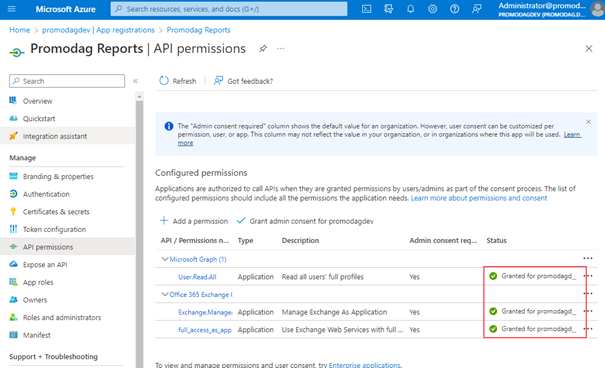This screenshot has height=368, width=605.
Task: Open the directories and subscriptions filter icon
Action: (x=388, y=9)
